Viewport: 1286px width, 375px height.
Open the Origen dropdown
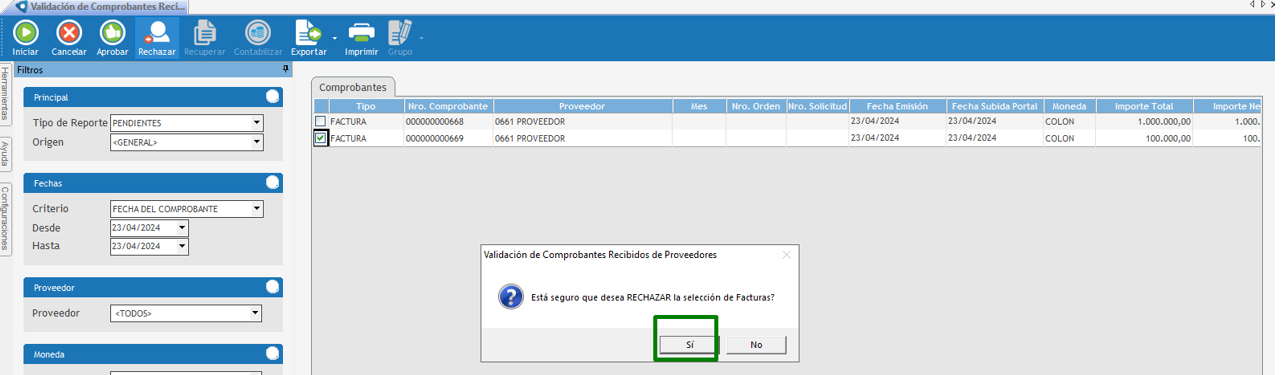[x=257, y=142]
